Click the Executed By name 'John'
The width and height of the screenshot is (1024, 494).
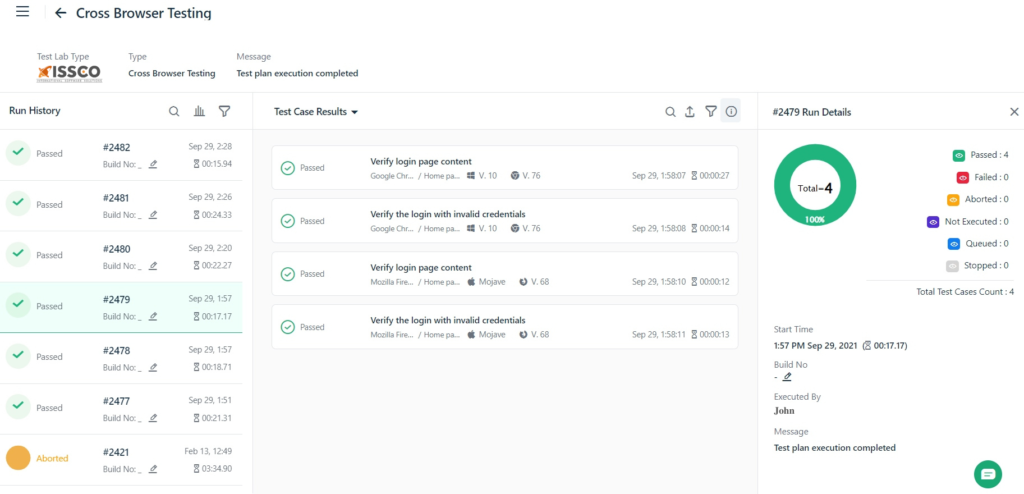coord(784,411)
